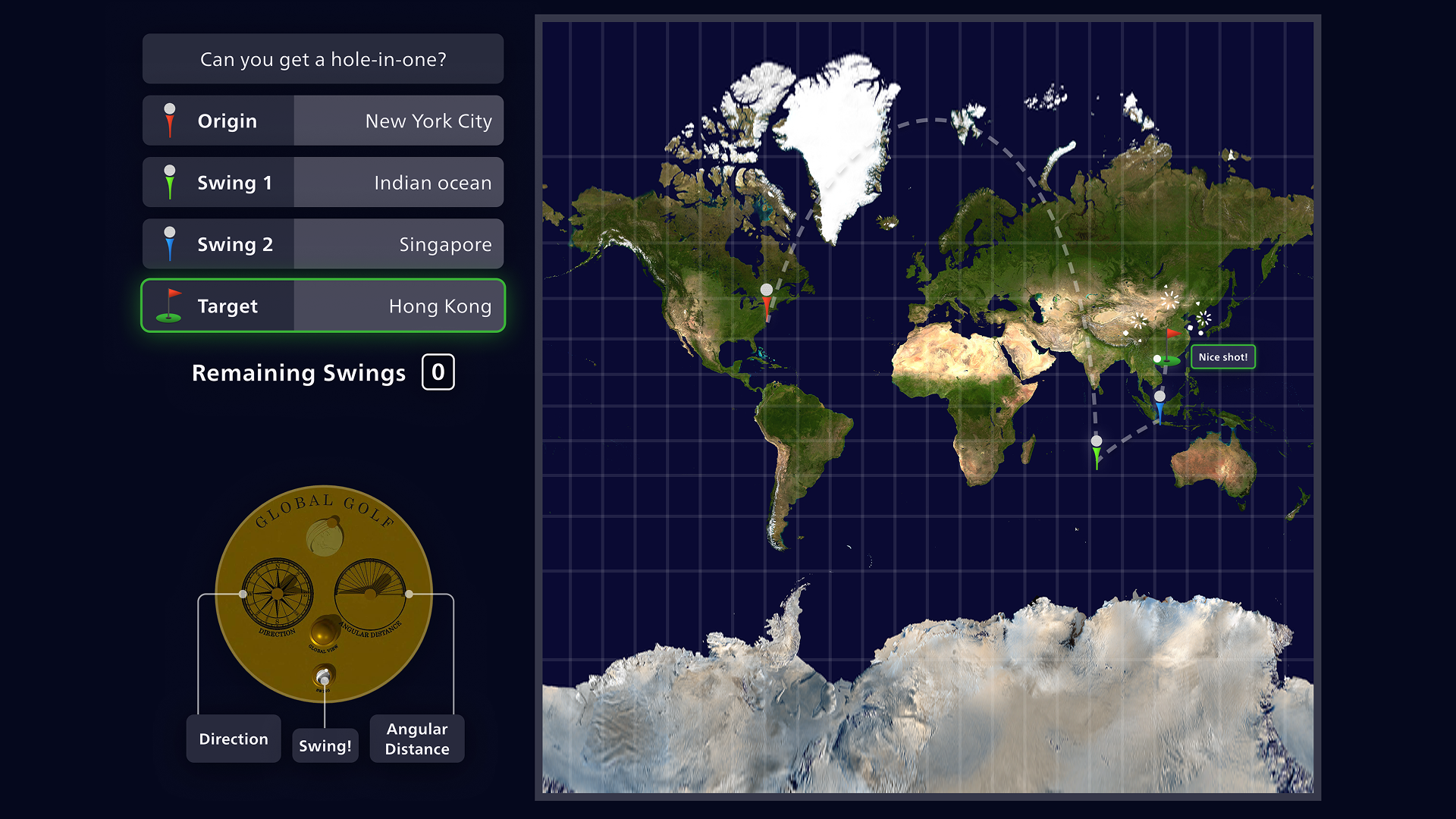This screenshot has height=819, width=1456.
Task: Select the highlighted Target Hong Kong row
Action: click(x=323, y=306)
